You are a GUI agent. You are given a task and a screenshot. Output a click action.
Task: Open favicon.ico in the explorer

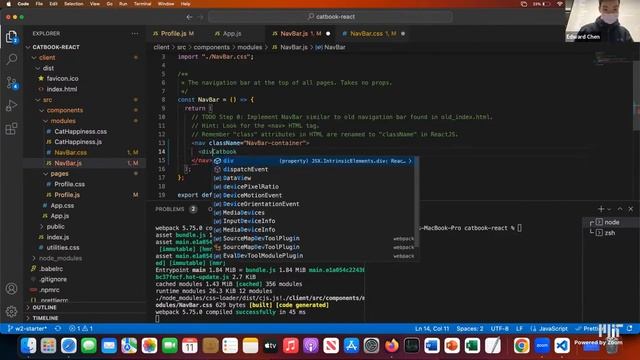click(62, 78)
